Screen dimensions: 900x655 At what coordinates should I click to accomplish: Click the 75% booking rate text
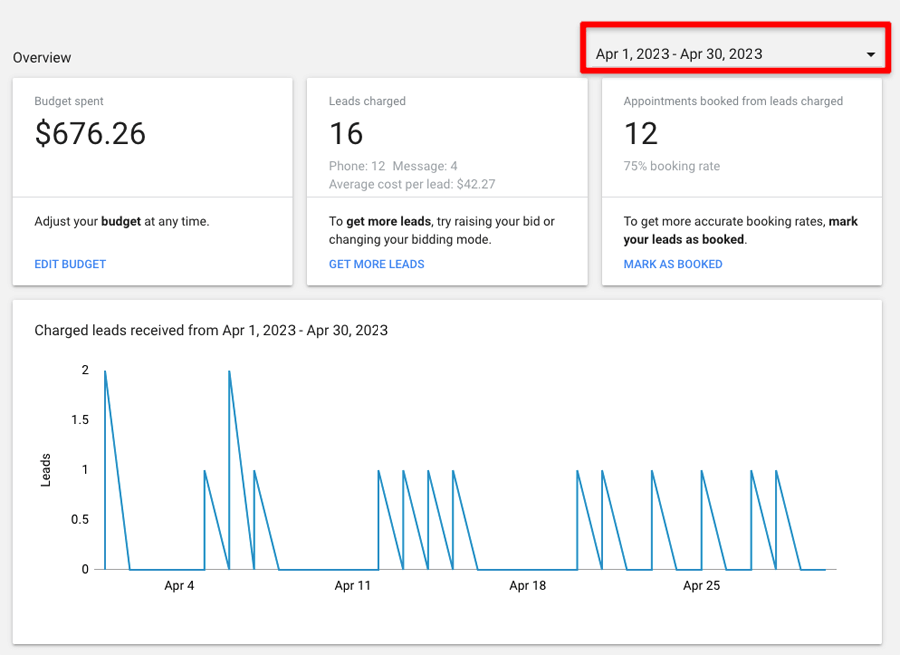click(x=672, y=166)
